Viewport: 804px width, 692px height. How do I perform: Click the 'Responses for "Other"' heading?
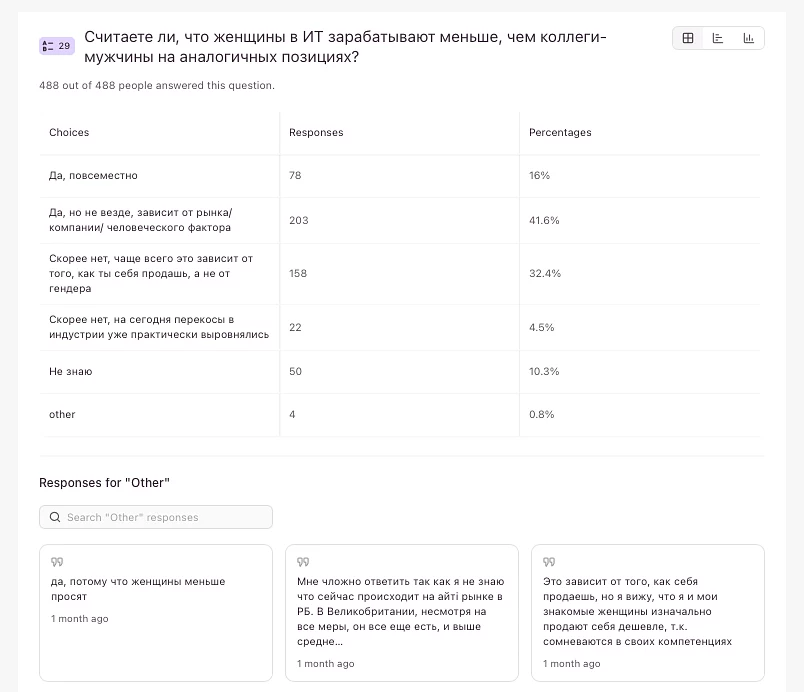coord(104,483)
